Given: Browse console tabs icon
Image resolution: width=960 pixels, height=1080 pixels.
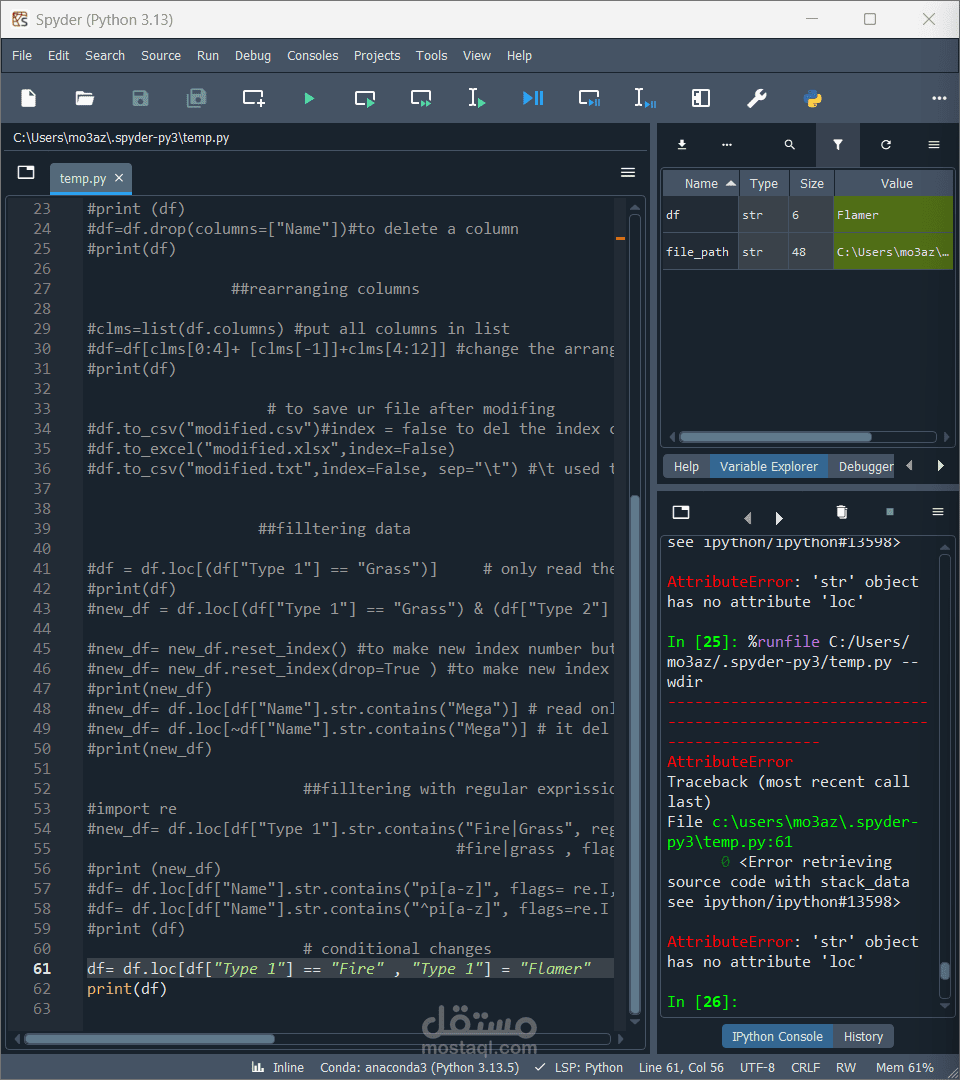Looking at the screenshot, I should [x=681, y=512].
